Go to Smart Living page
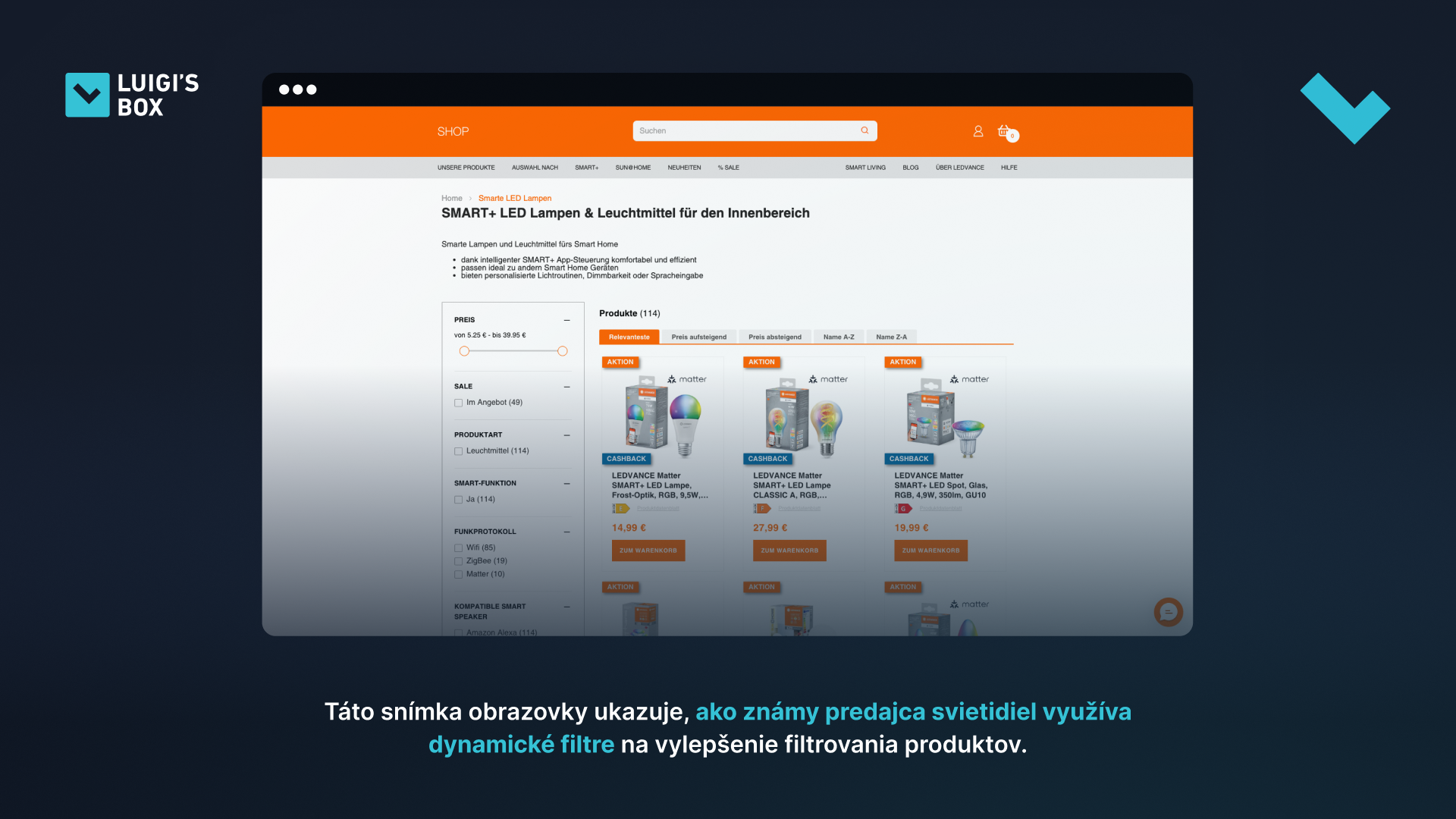Viewport: 1456px width, 819px height. [x=865, y=168]
